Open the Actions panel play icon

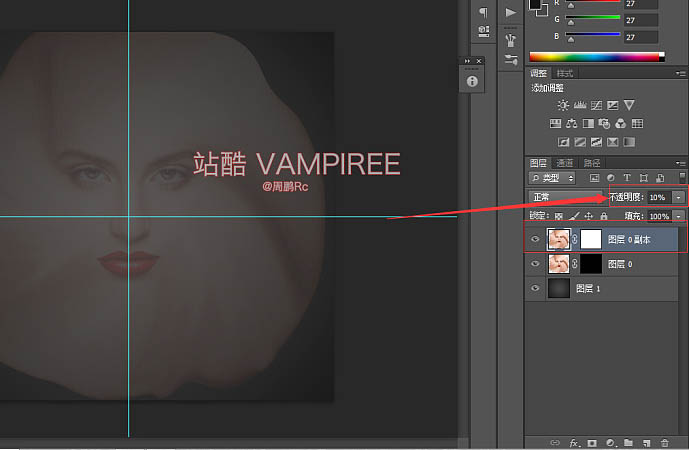coord(510,12)
